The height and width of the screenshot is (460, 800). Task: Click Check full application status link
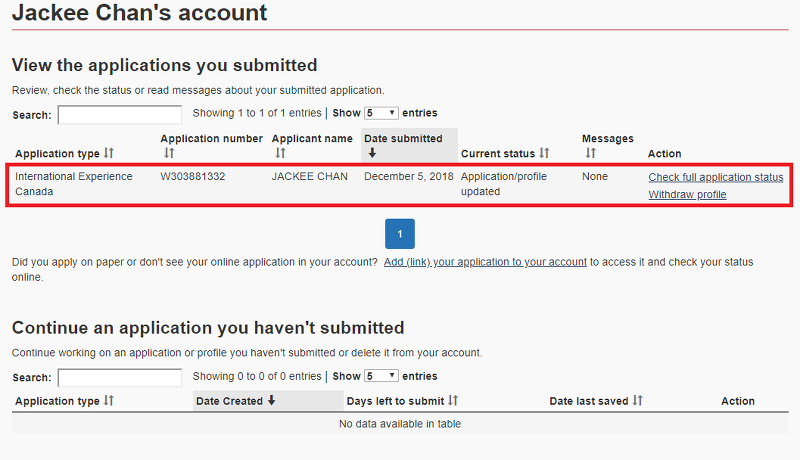click(x=716, y=177)
